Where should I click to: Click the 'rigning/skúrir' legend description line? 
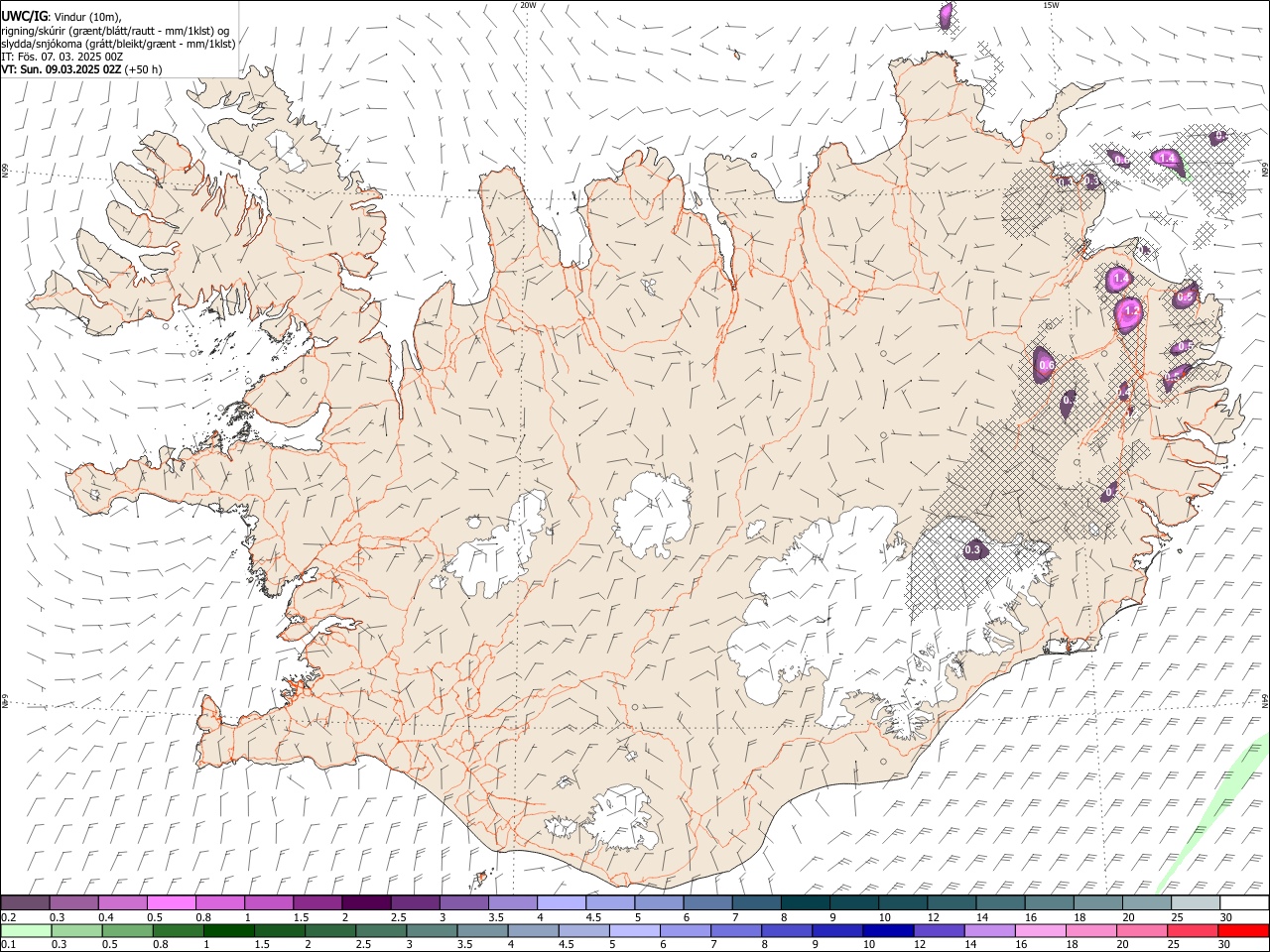(114, 31)
